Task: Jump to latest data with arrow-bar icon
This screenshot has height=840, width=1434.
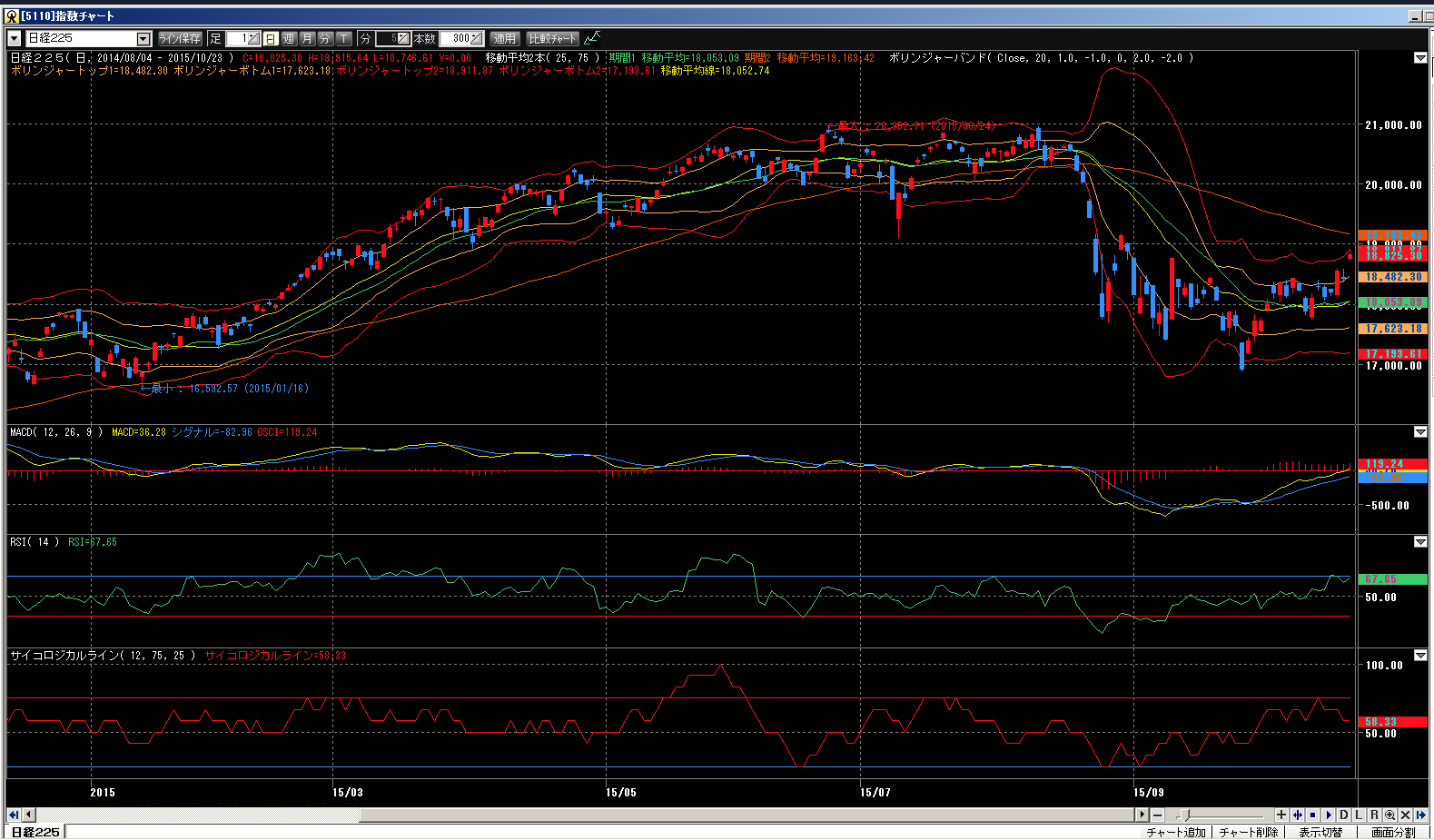Action: click(x=1420, y=815)
